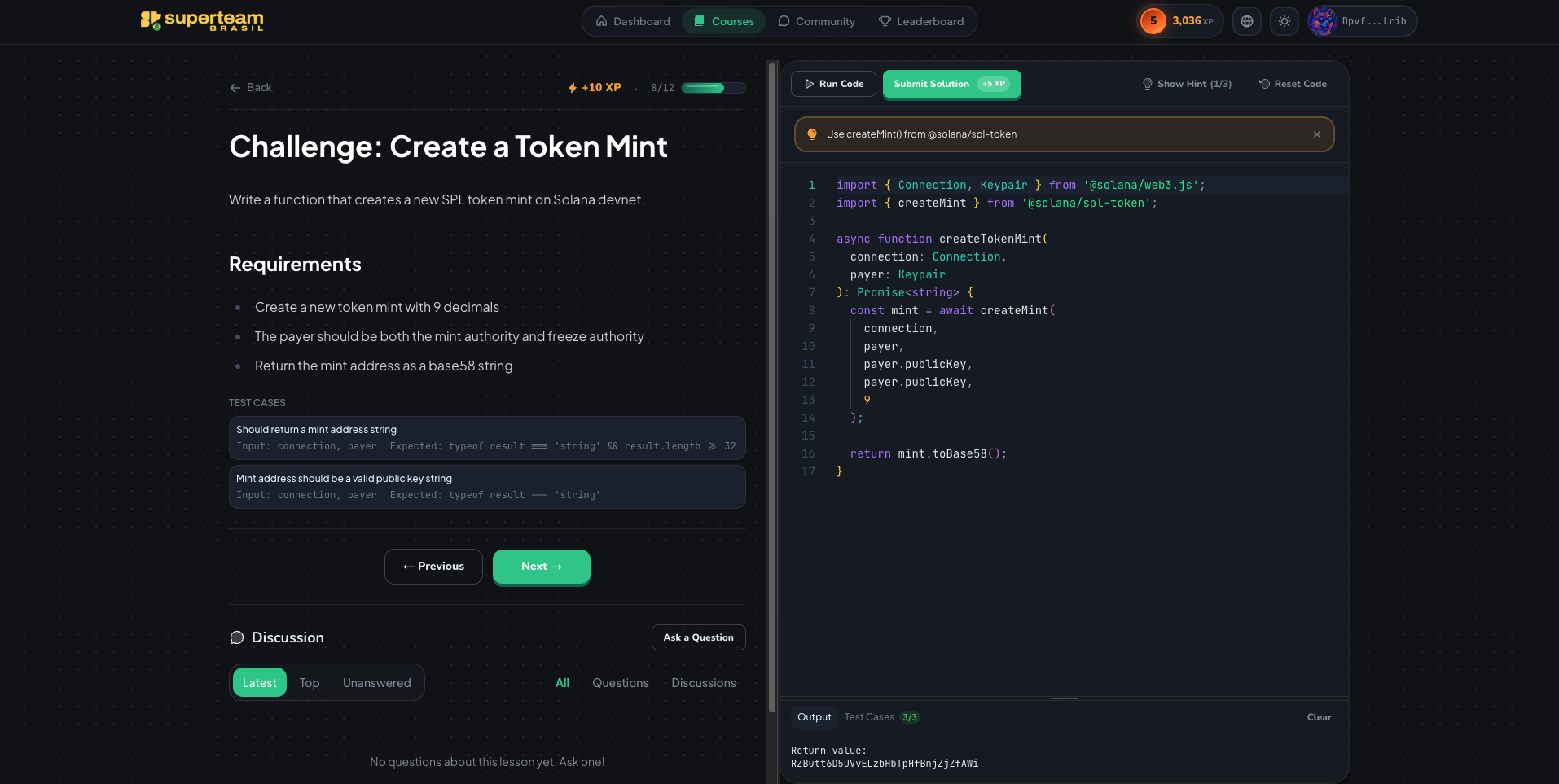Toggle the light/dark theme sun icon
This screenshot has width=1559, height=784.
pyautogui.click(x=1285, y=21)
